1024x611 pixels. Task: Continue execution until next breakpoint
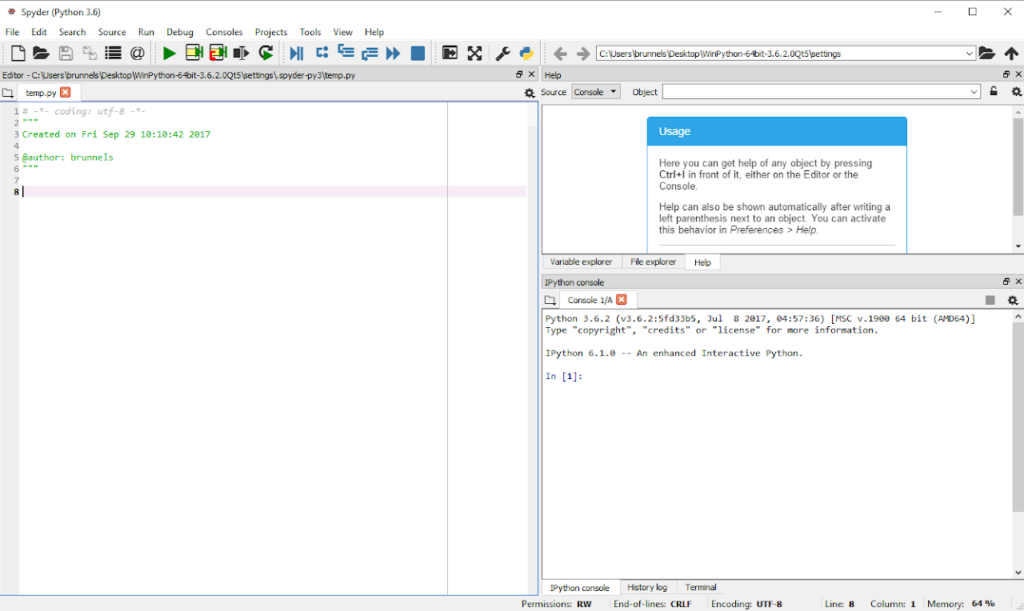point(393,53)
